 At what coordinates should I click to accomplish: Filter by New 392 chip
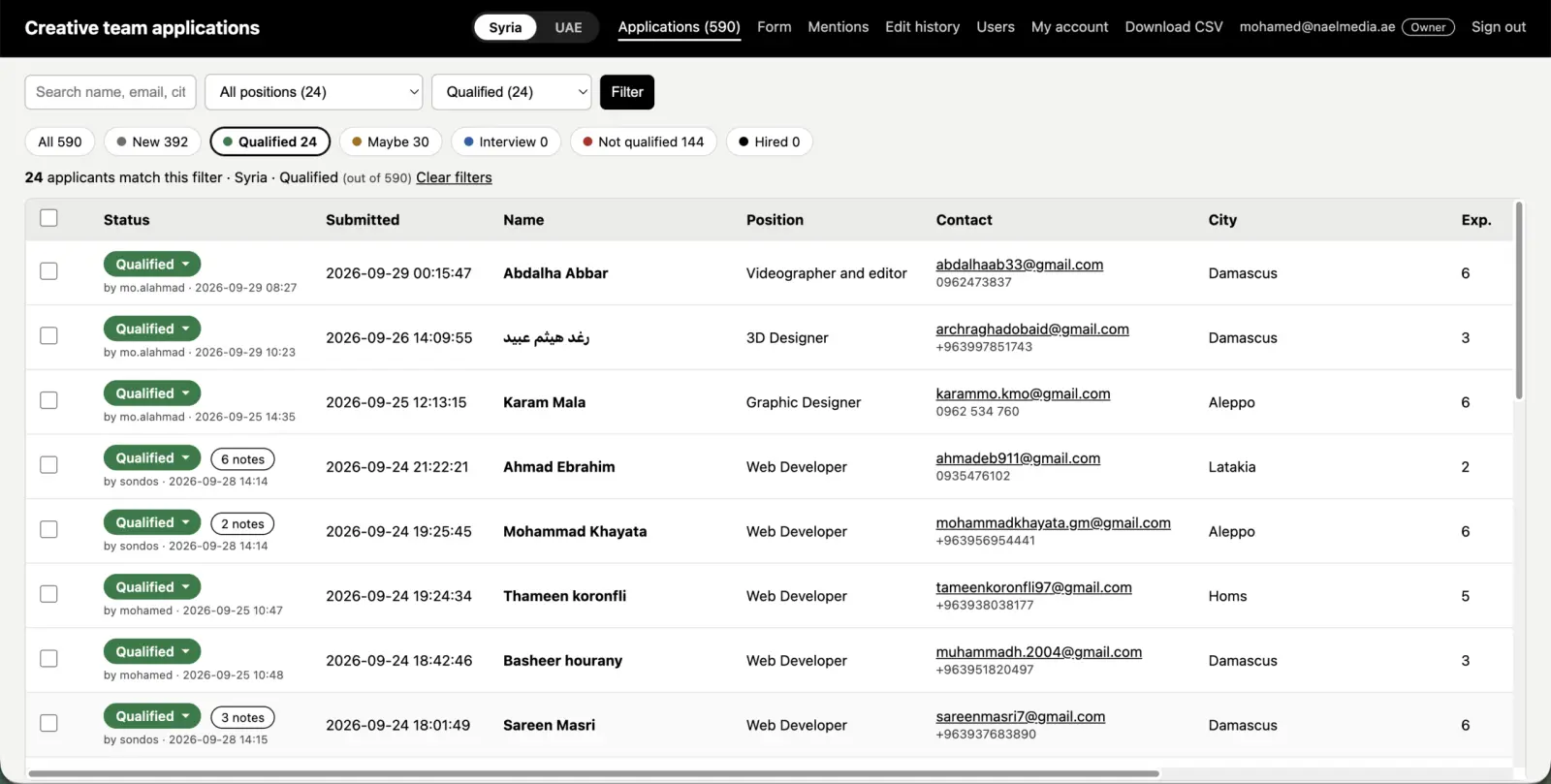tap(152, 141)
